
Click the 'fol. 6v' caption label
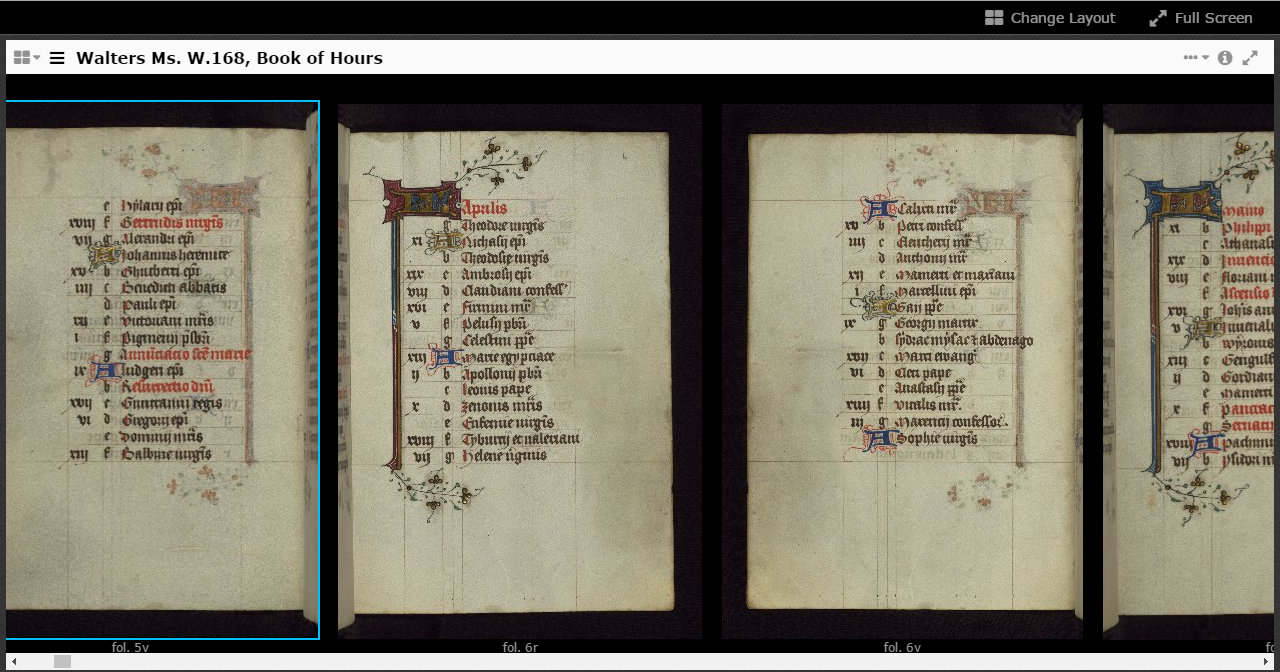pyautogui.click(x=902, y=647)
